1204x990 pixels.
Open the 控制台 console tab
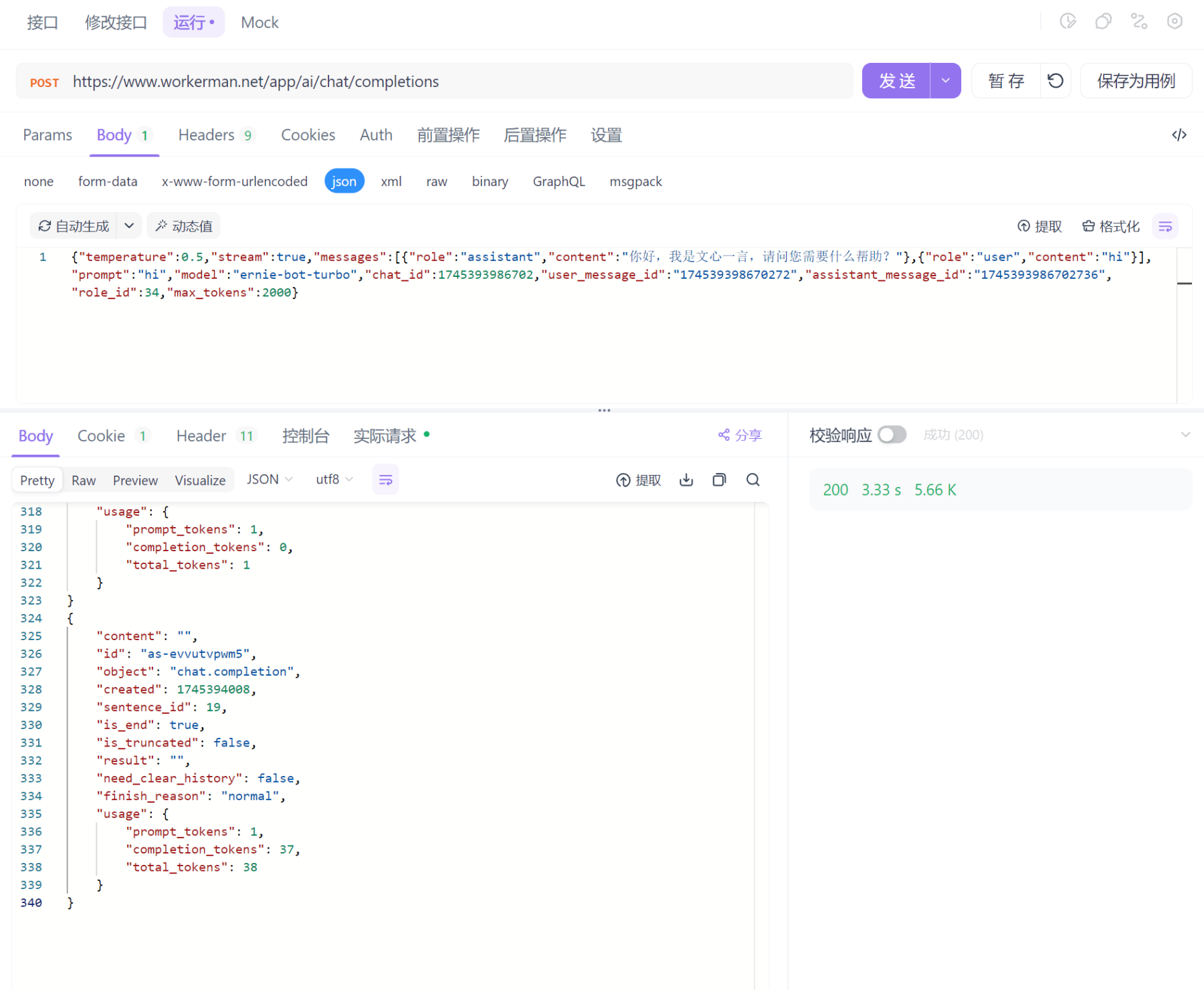click(306, 436)
